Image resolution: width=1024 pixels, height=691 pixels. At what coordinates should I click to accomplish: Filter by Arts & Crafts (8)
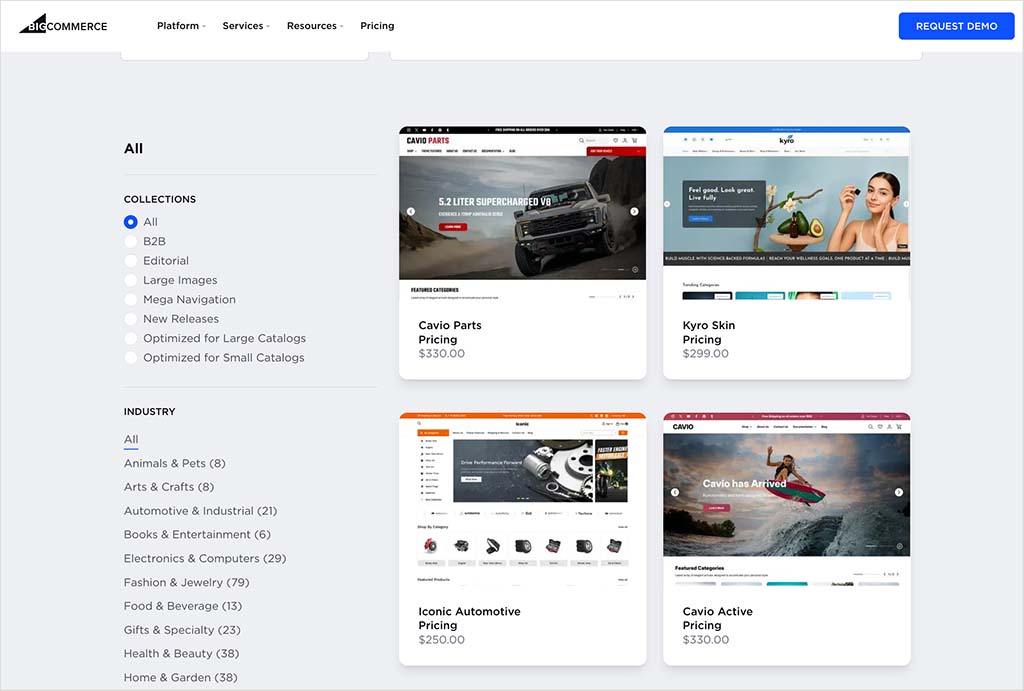click(168, 487)
